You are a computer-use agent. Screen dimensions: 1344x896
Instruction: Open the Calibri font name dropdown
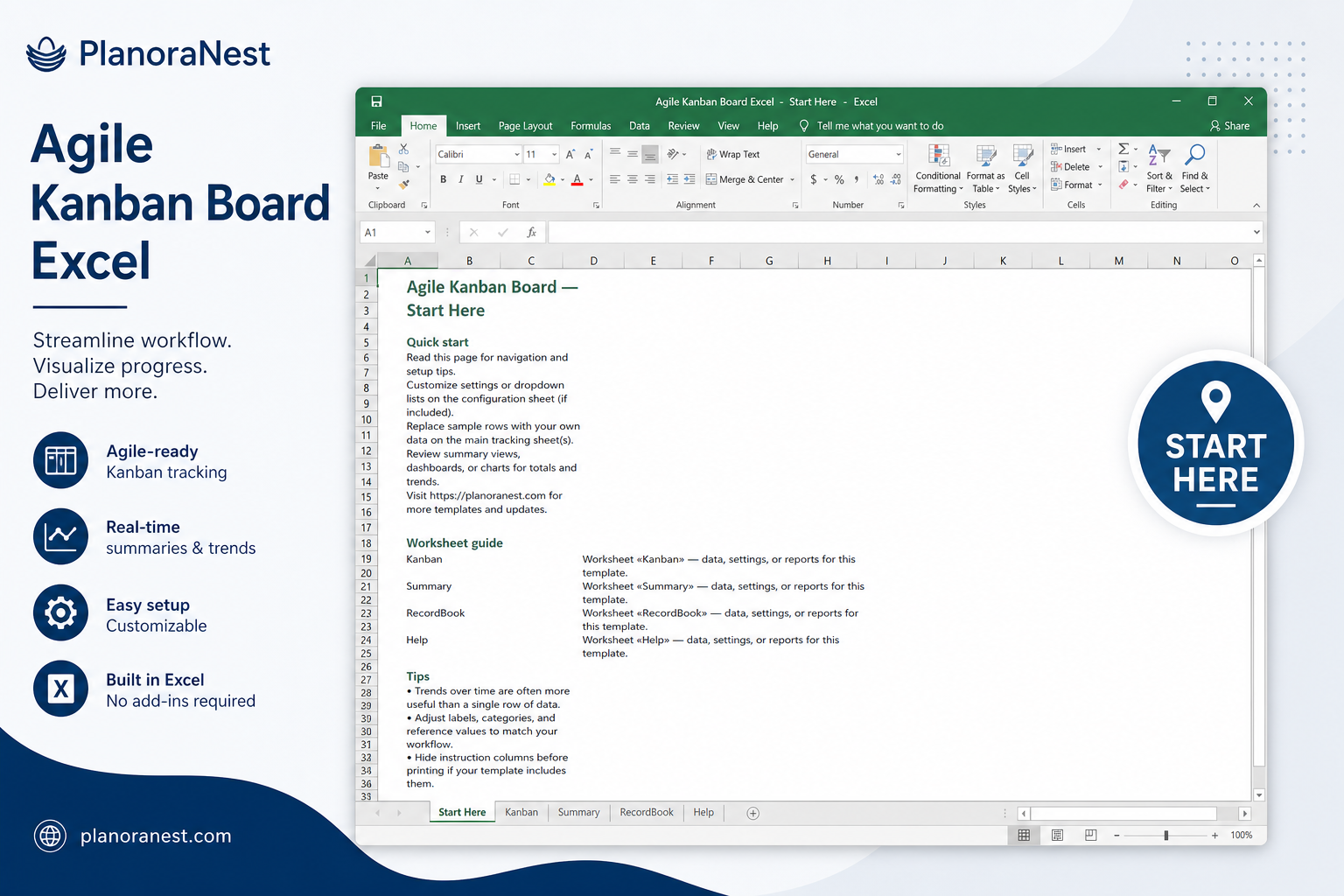(517, 154)
